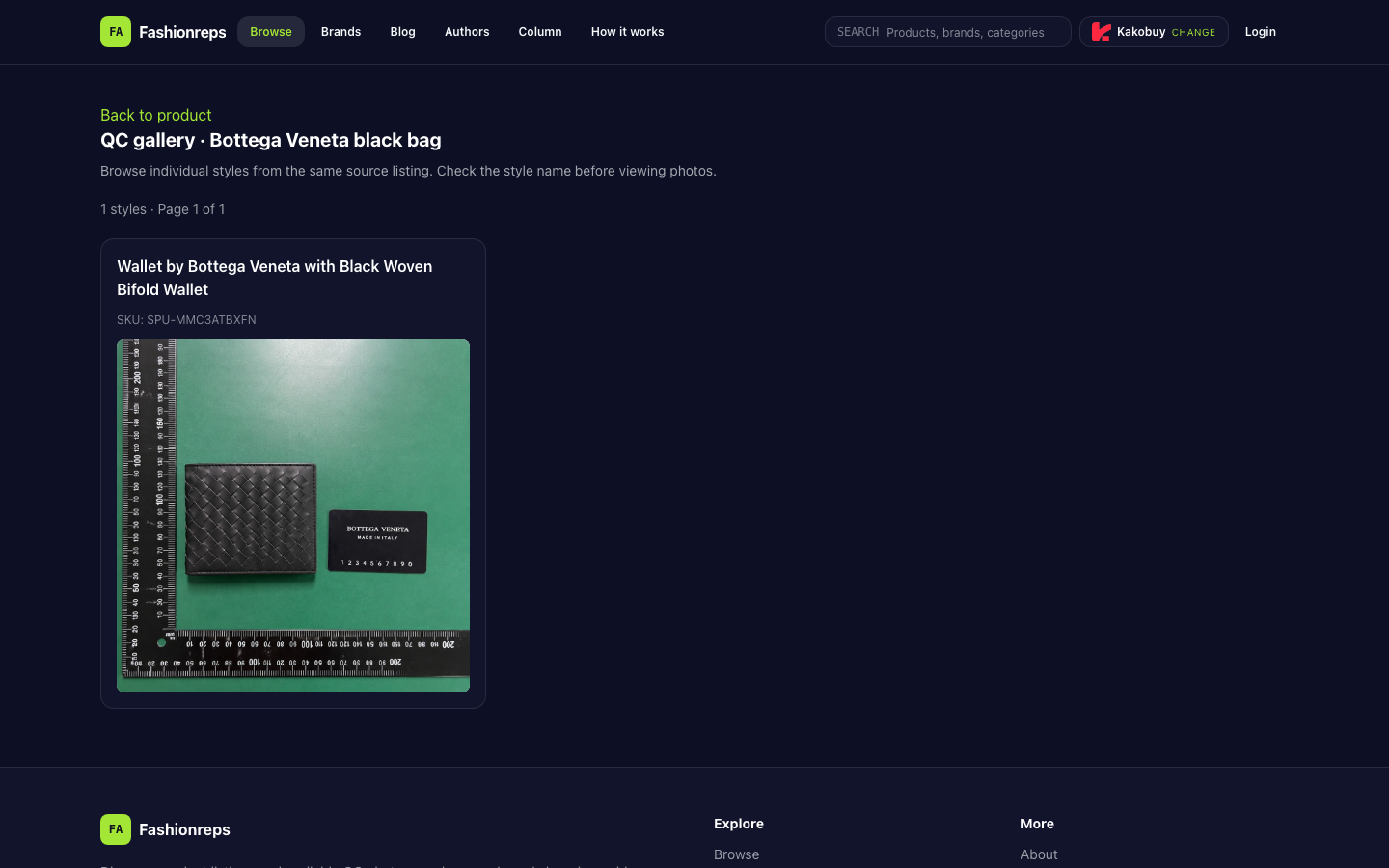This screenshot has height=868, width=1389.
Task: Click the Login link
Action: click(1260, 32)
